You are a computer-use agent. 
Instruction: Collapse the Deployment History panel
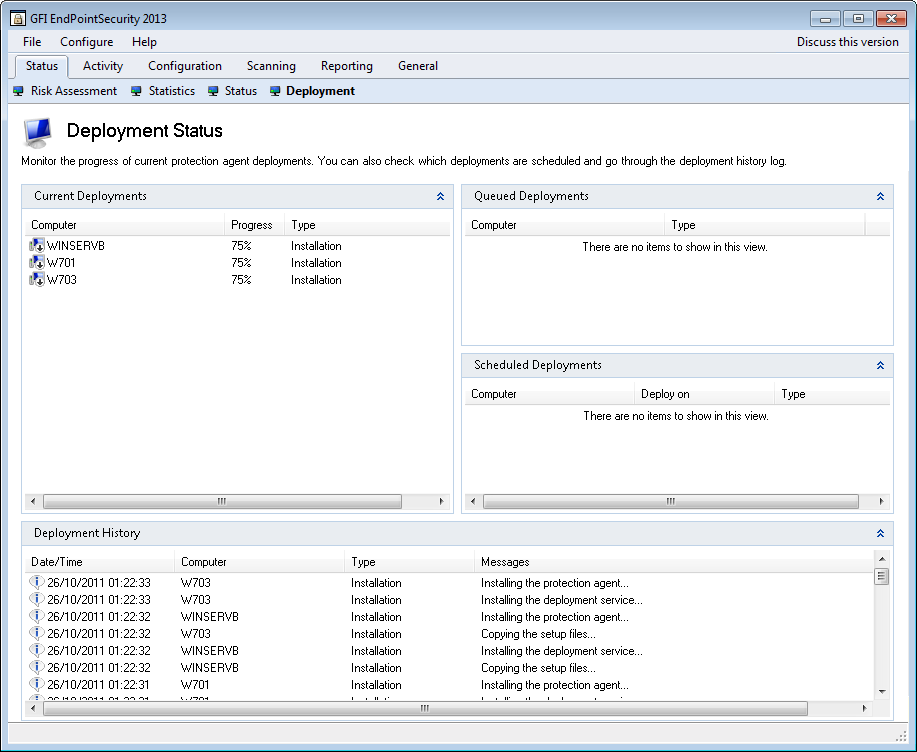click(x=880, y=534)
